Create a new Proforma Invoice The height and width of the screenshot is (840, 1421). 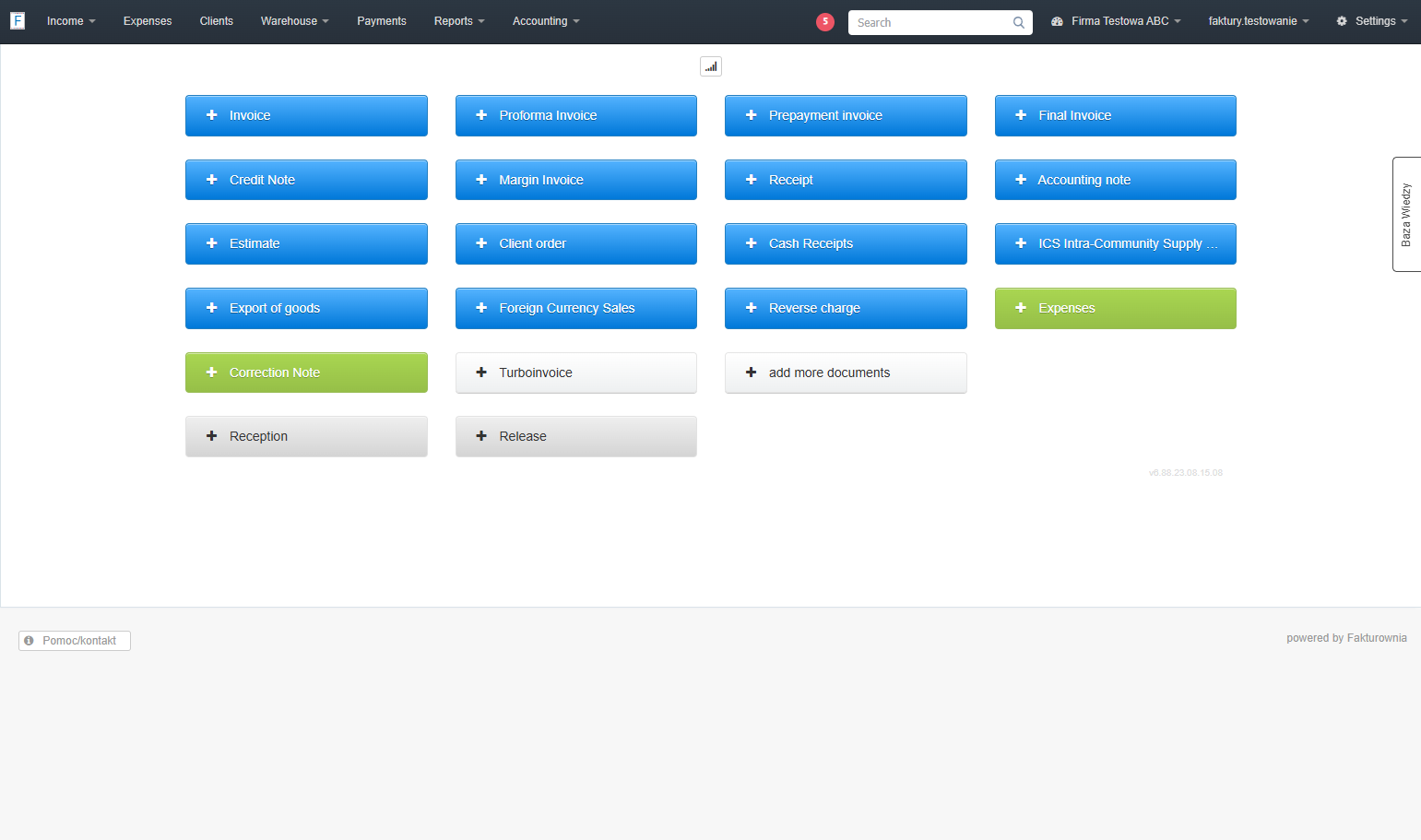coord(576,115)
